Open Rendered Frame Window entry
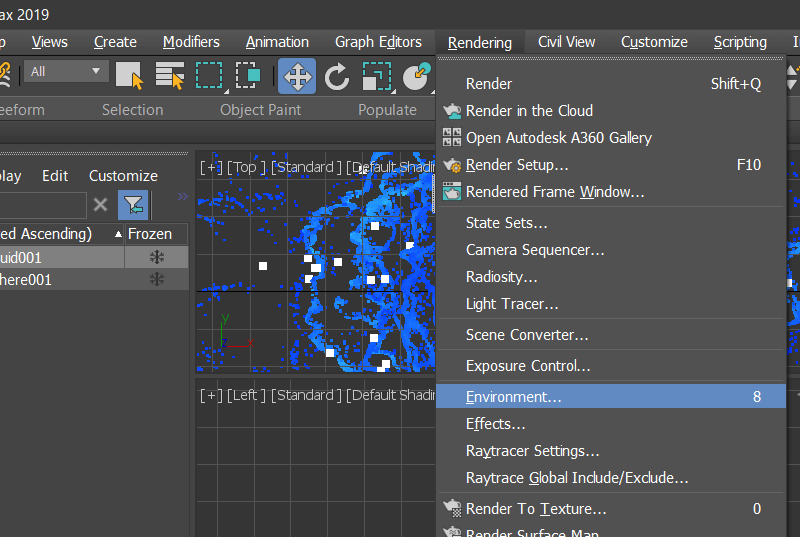This screenshot has height=537, width=800. click(611, 192)
